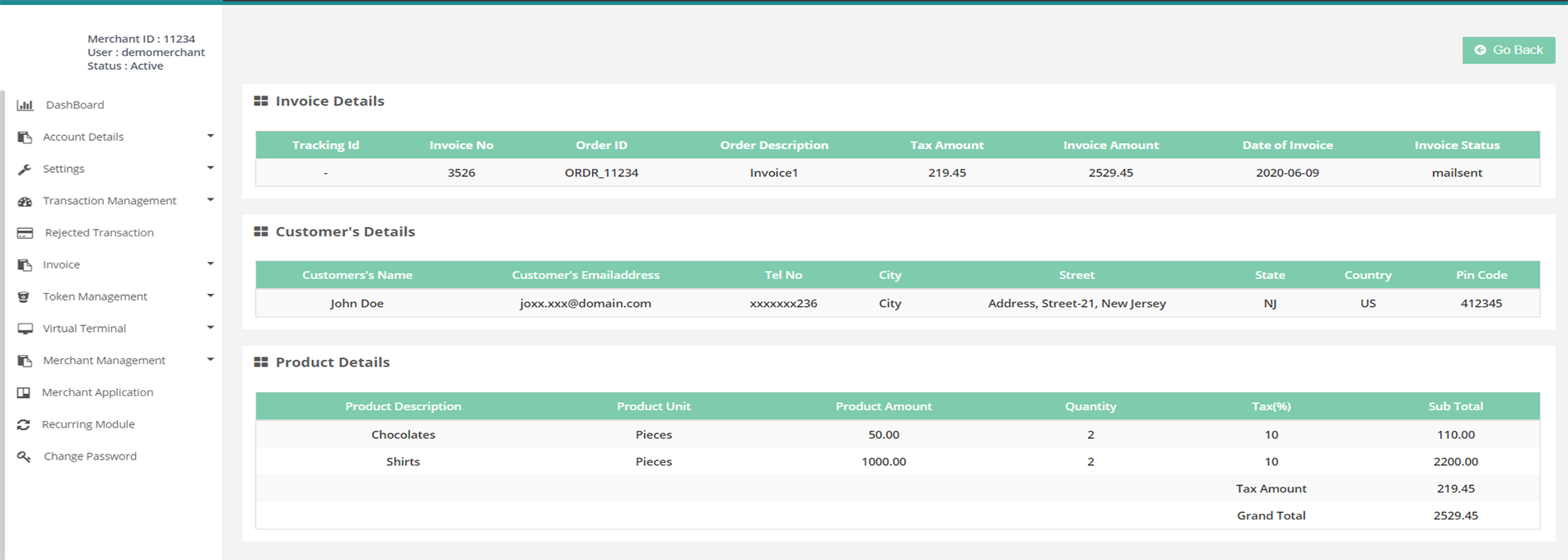
Task: Expand the Account Details dropdown arrow
Action: [210, 136]
